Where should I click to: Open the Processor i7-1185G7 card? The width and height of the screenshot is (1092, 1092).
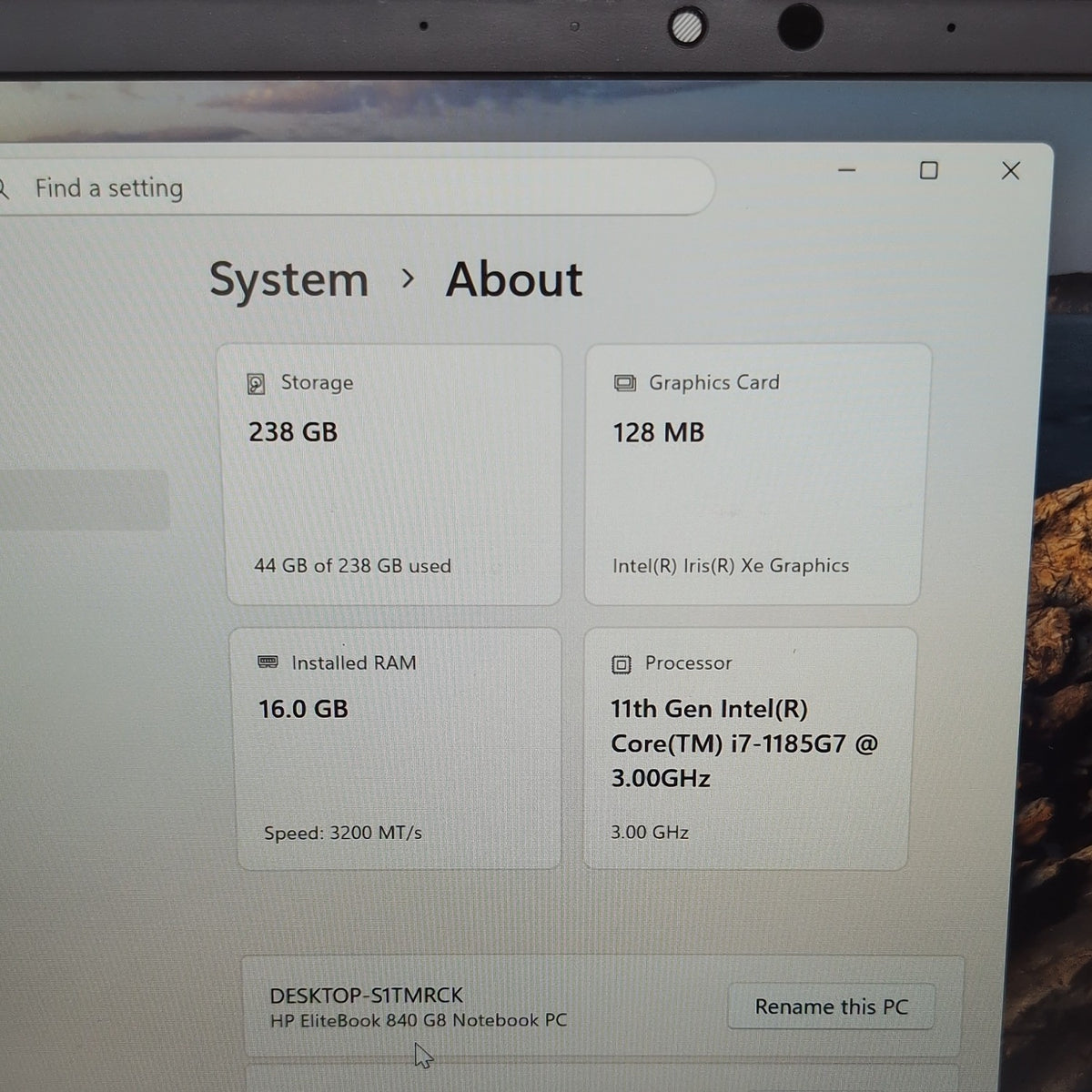pyautogui.click(x=749, y=748)
